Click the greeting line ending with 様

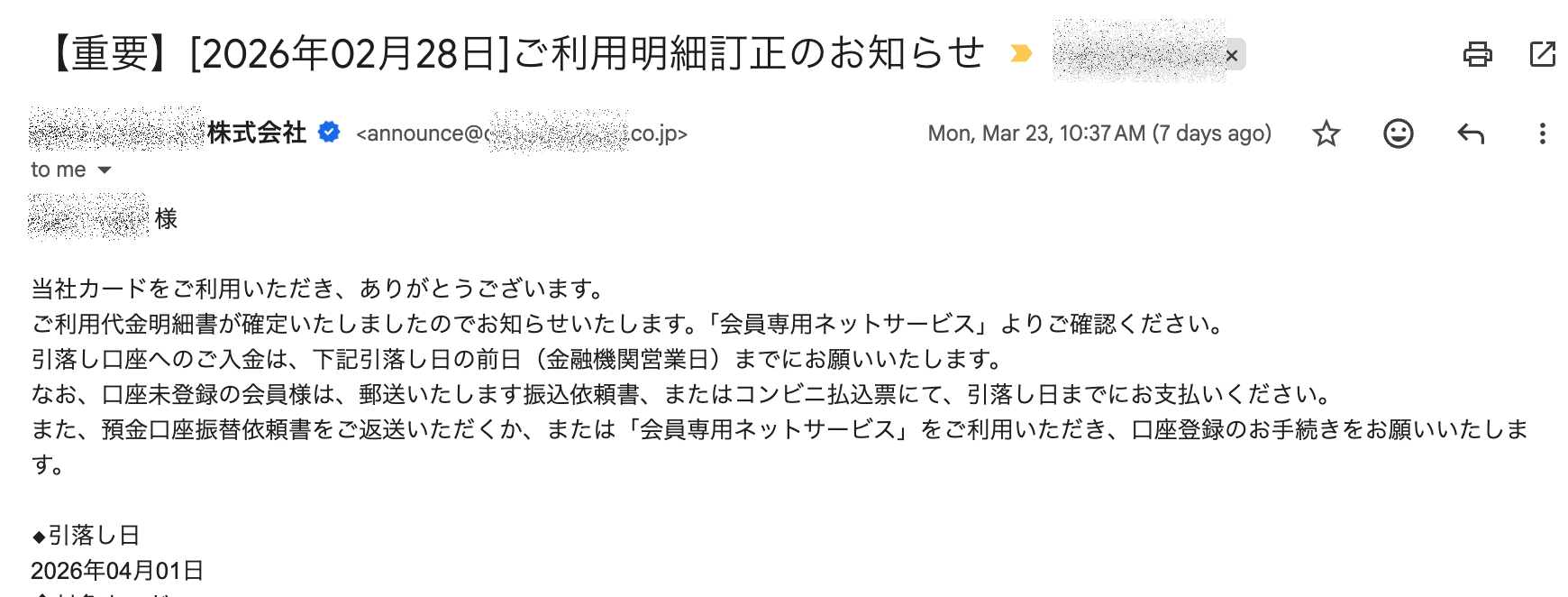click(x=103, y=219)
